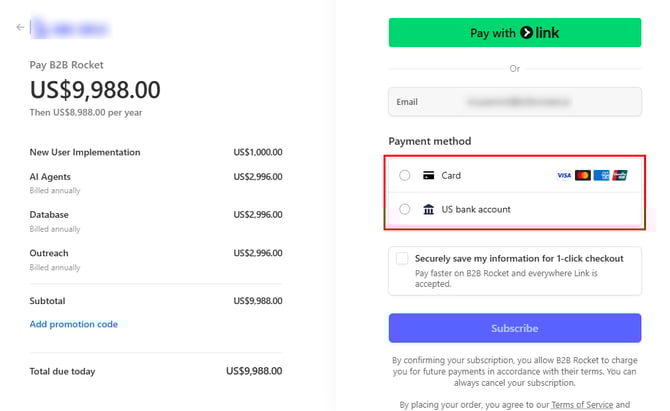Screen dimensions: 670x411
Task: Enable securely save my information checkbox
Action: (x=402, y=258)
